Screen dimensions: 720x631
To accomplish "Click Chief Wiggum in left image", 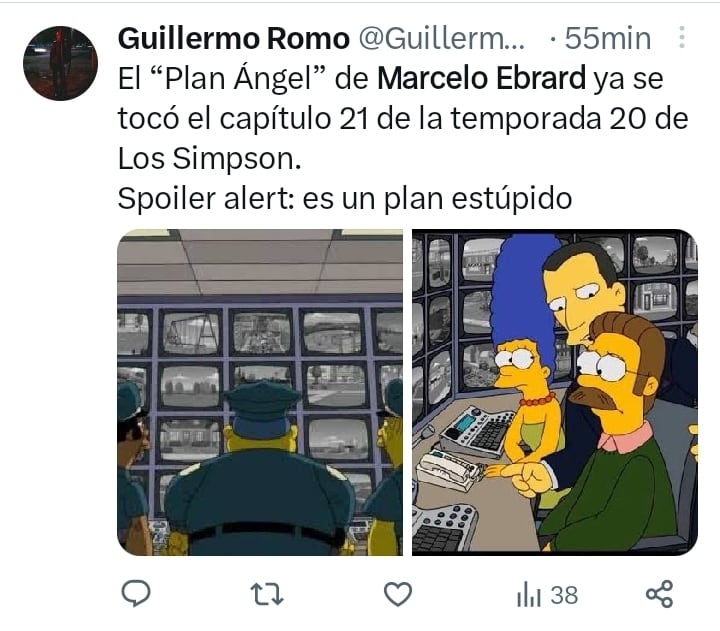I will pyautogui.click(x=260, y=468).
